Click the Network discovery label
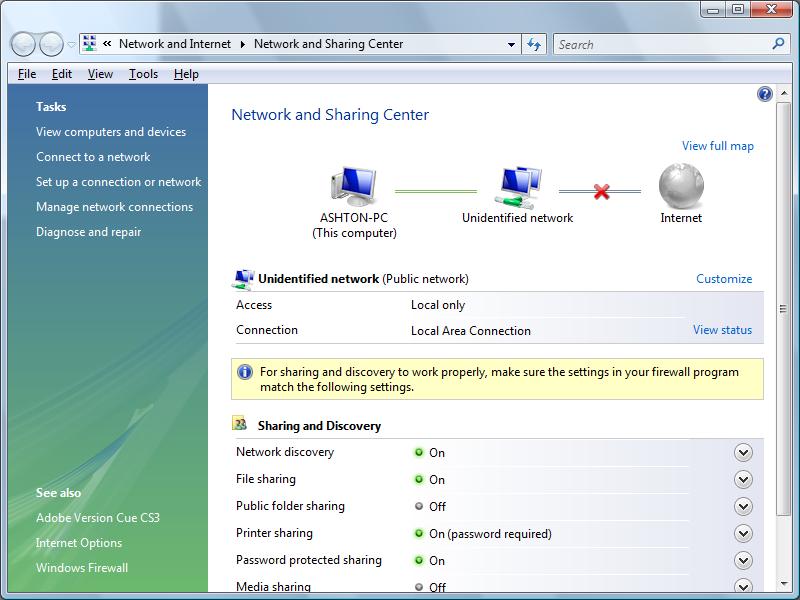800x600 pixels. 285,452
